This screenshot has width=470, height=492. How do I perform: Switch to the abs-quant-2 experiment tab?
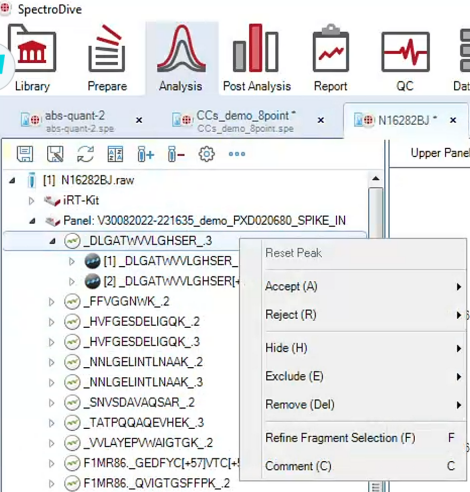[75, 121]
